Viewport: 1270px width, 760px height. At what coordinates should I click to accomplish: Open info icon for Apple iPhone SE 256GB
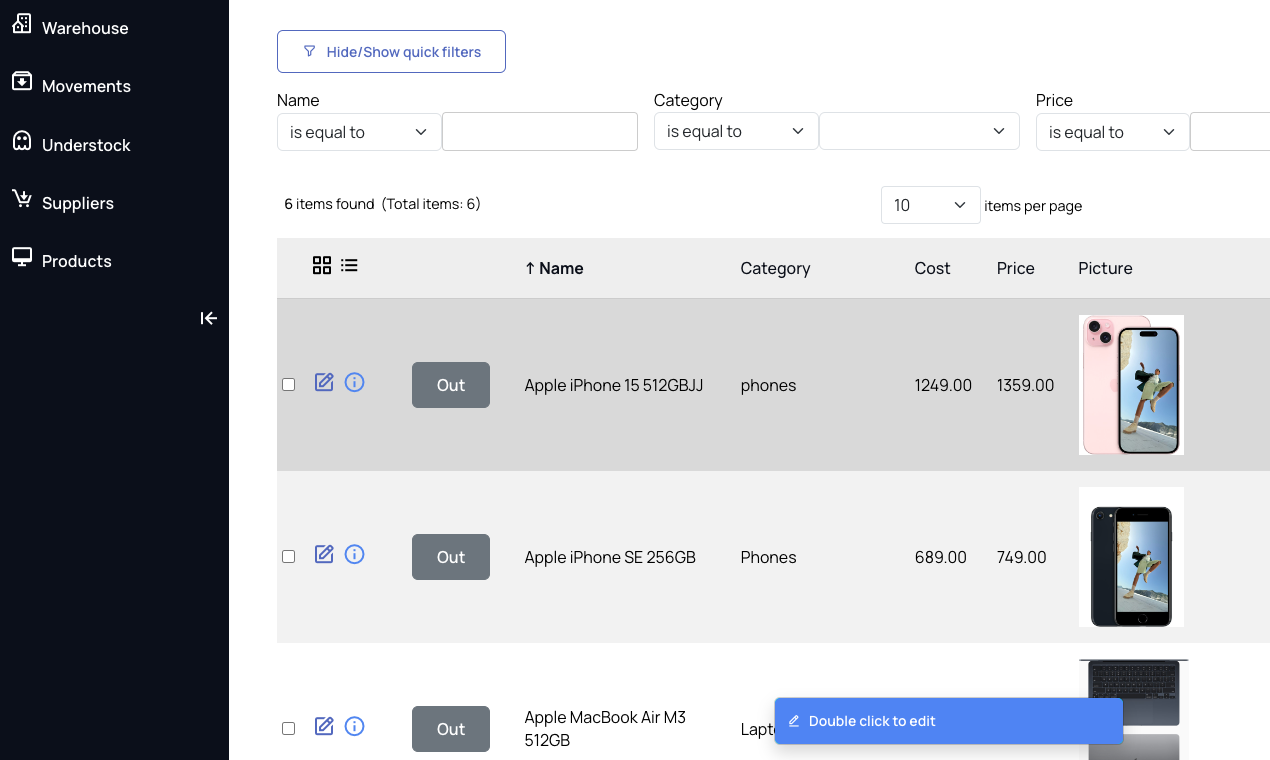(354, 554)
